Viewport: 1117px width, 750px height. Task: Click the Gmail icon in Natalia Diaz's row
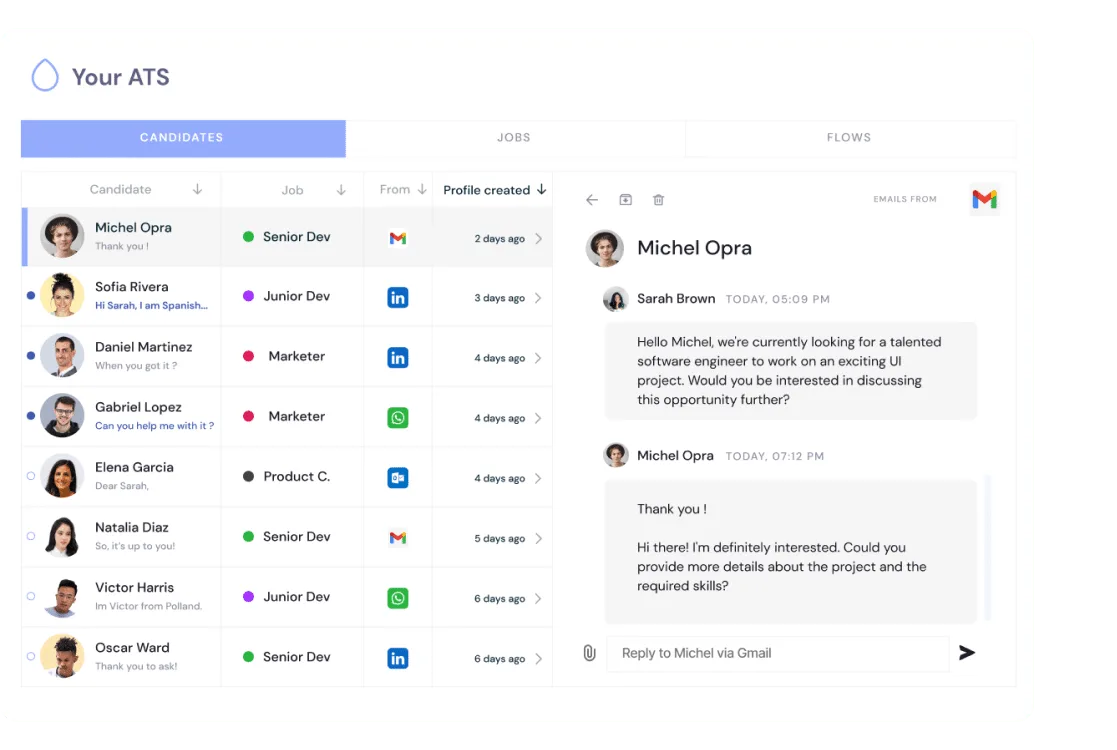(398, 538)
